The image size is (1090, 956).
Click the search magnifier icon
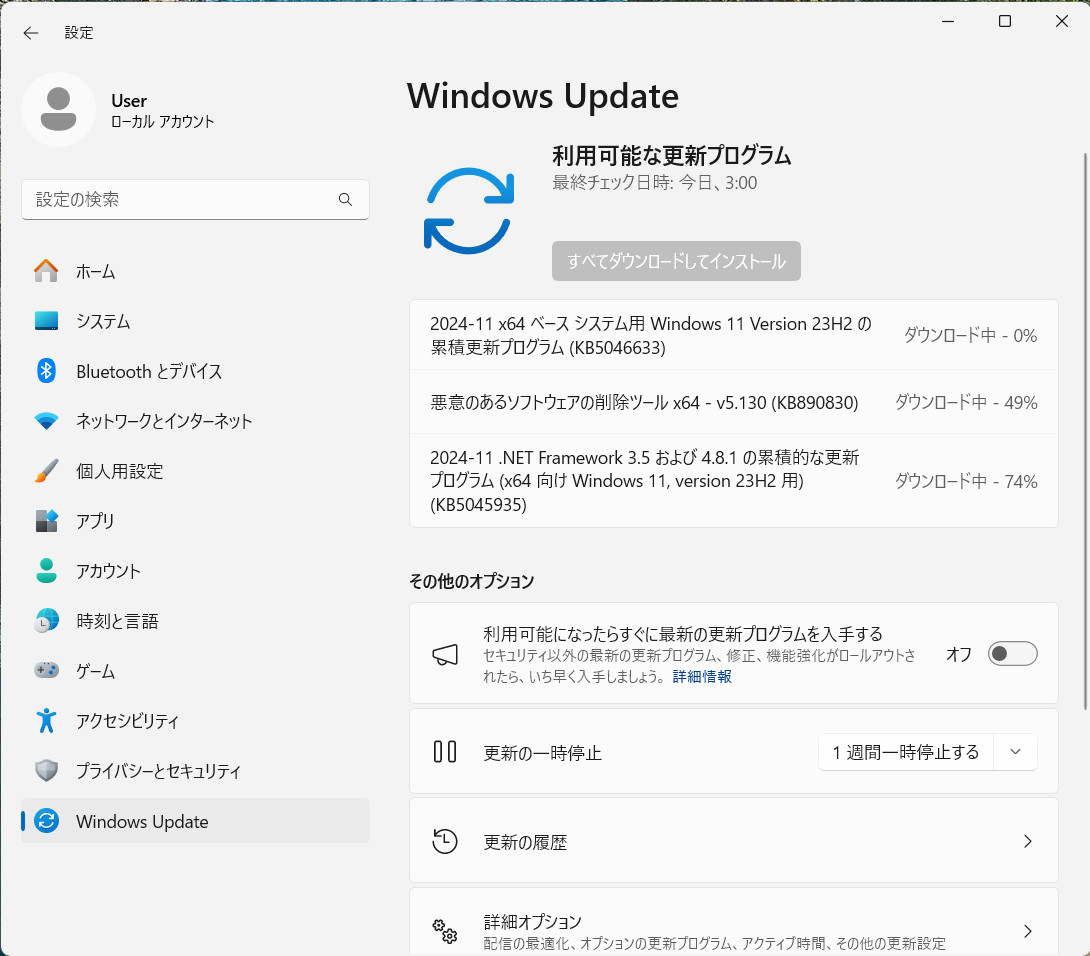tap(345, 200)
